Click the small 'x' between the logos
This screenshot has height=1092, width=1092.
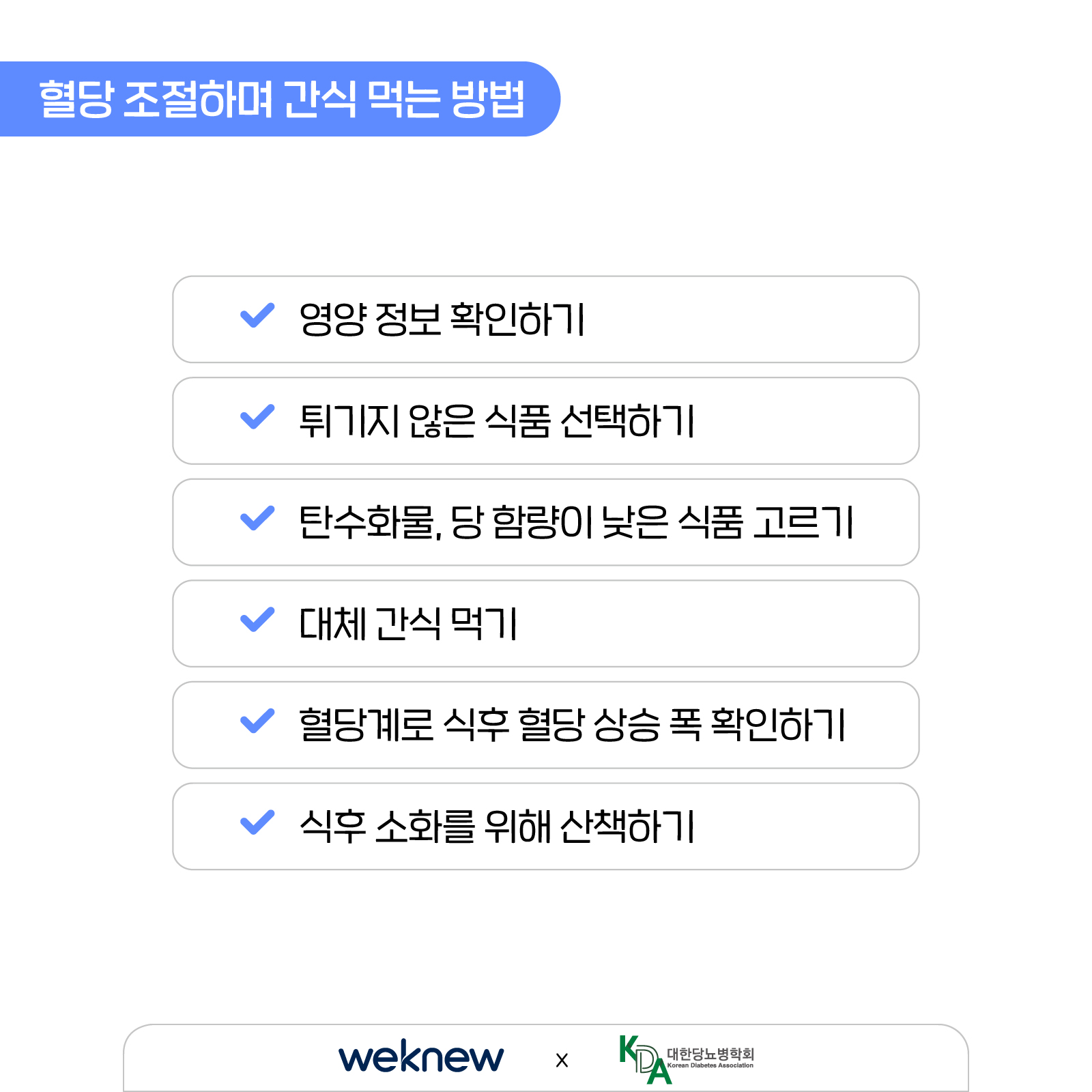click(562, 1061)
